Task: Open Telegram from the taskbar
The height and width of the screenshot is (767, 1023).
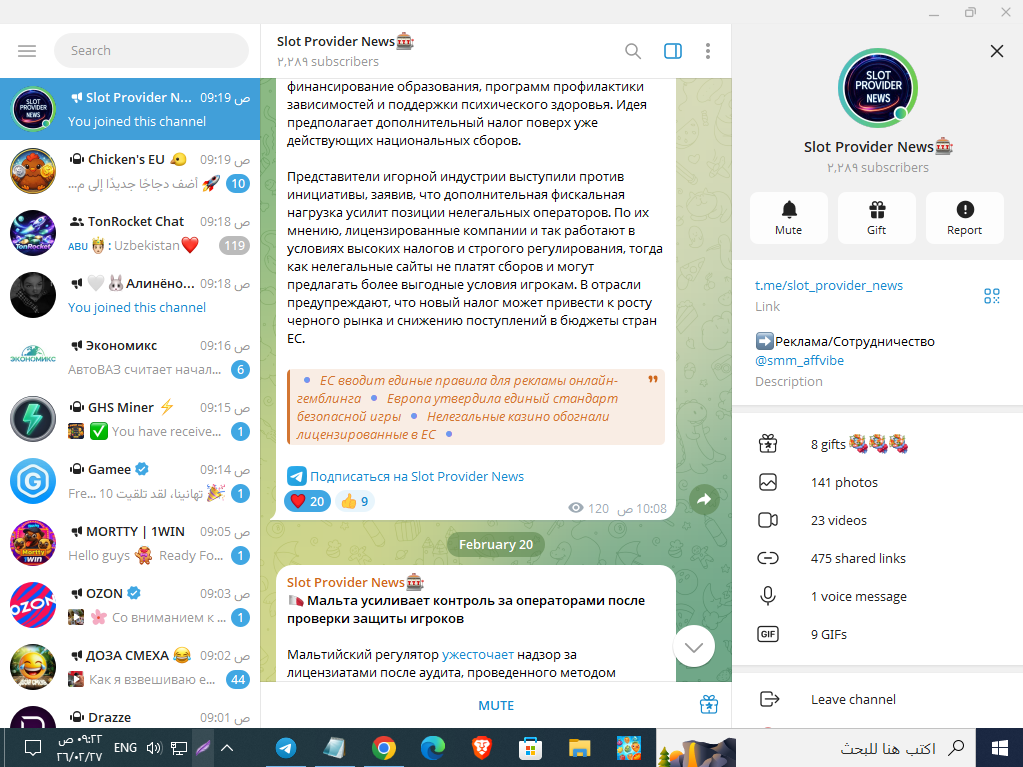Action: click(x=286, y=747)
